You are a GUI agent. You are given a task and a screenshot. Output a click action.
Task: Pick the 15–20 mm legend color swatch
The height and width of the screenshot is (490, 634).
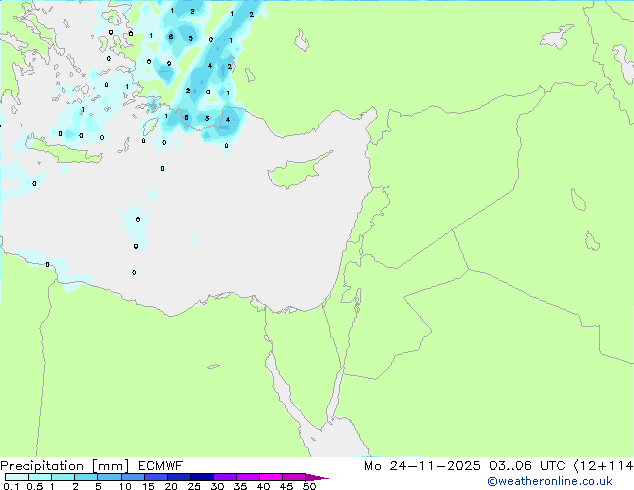(155, 477)
